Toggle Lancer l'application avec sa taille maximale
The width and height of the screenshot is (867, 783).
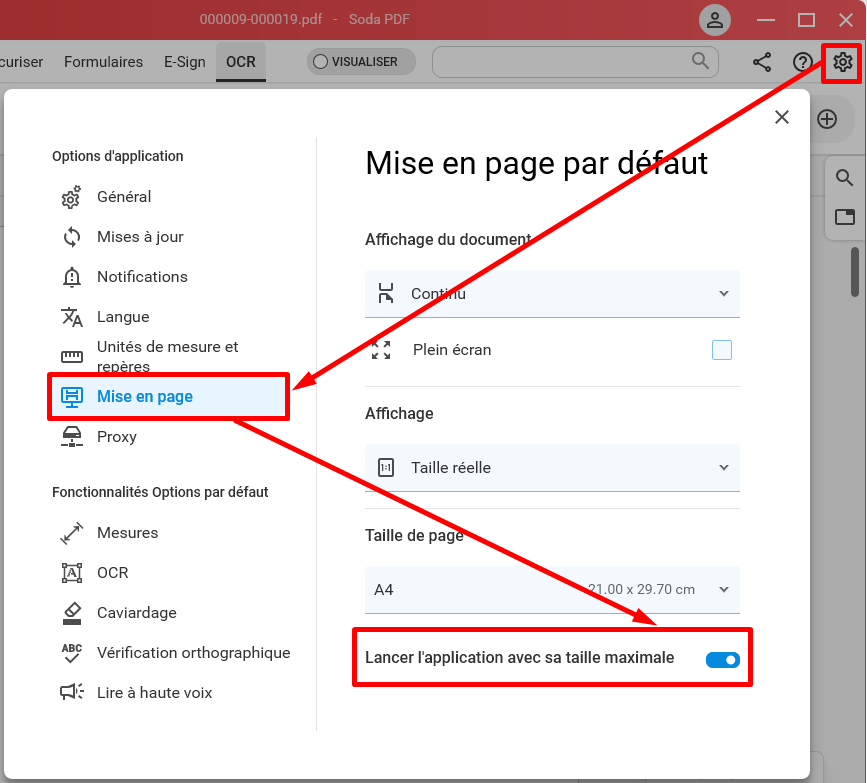[722, 660]
